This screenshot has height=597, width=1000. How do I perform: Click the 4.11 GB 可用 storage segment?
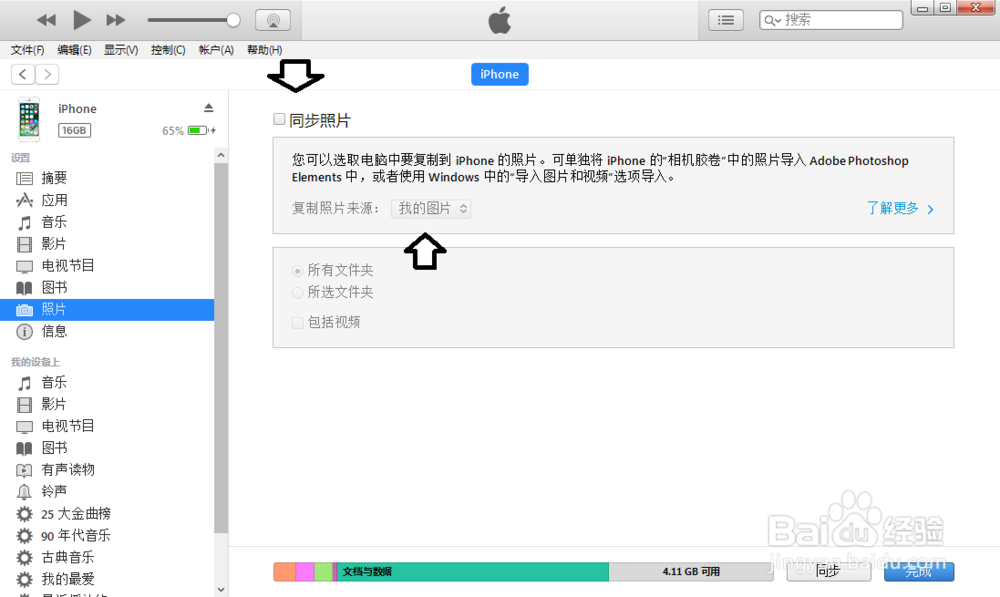tap(691, 571)
